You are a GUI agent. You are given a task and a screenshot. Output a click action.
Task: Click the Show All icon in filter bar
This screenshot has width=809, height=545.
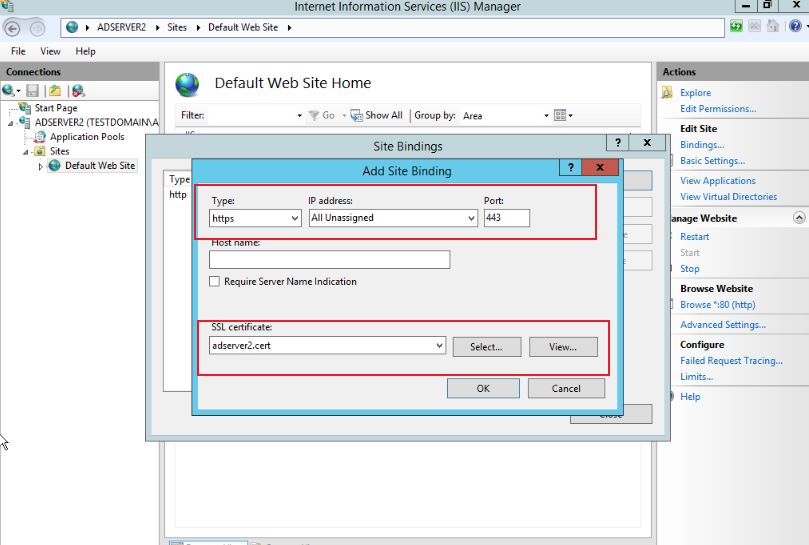(356, 116)
